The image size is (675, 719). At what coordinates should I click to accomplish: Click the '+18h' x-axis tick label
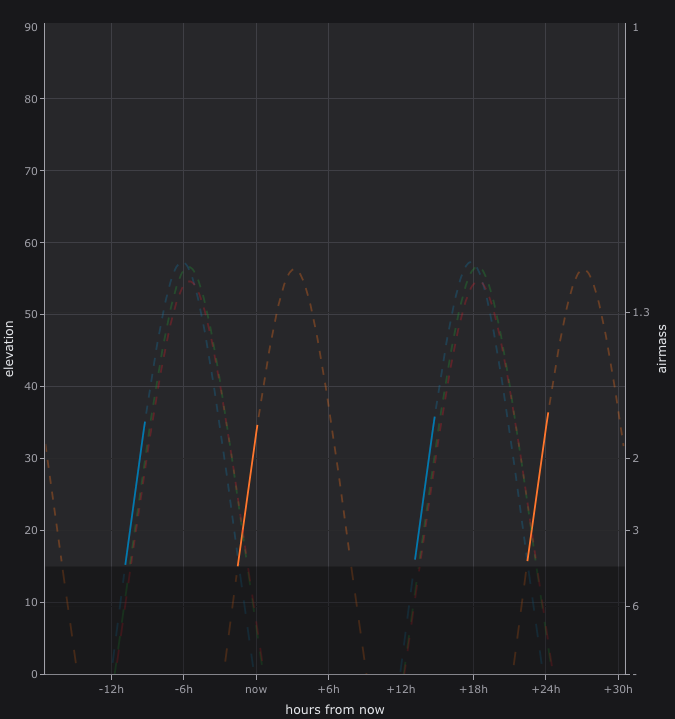(x=473, y=689)
